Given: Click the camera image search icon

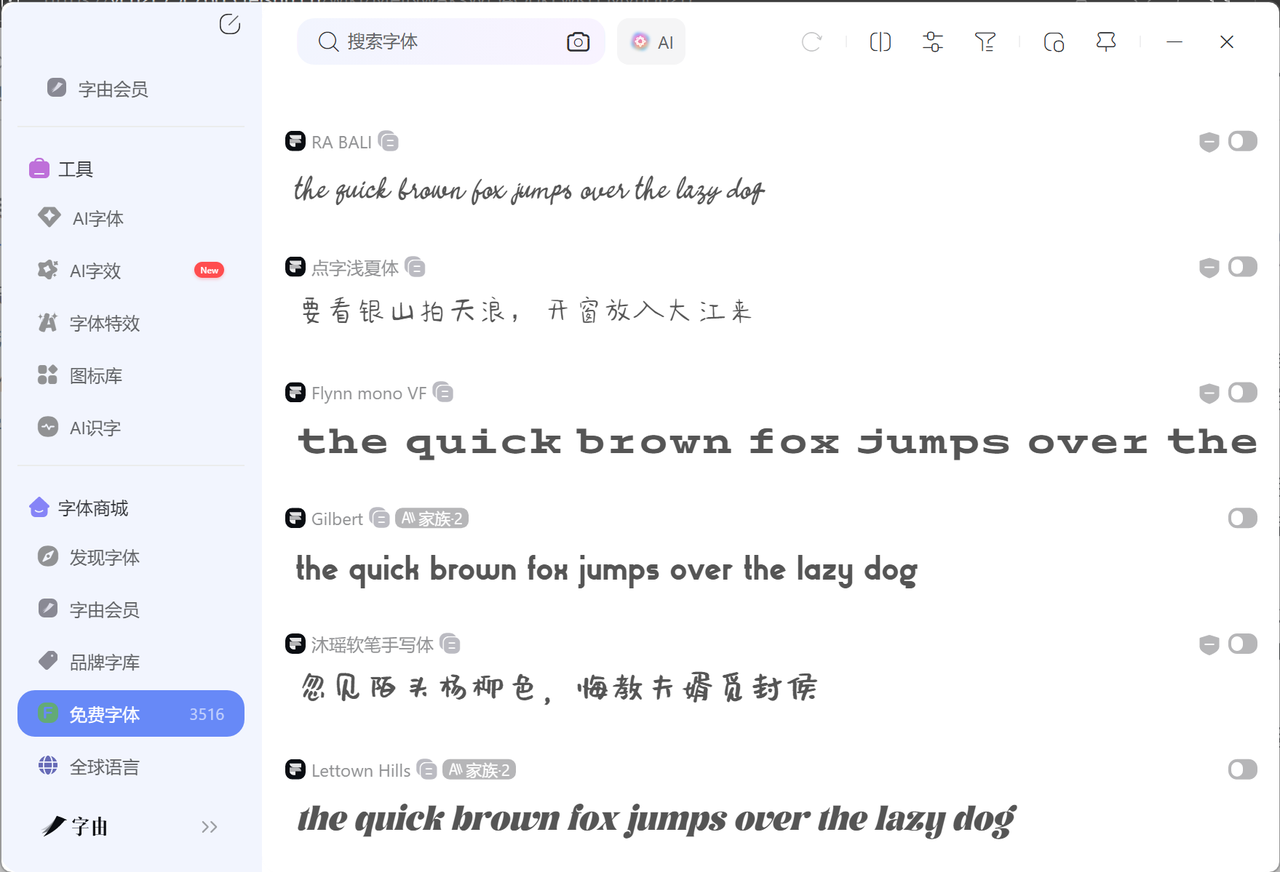Looking at the screenshot, I should (x=578, y=42).
